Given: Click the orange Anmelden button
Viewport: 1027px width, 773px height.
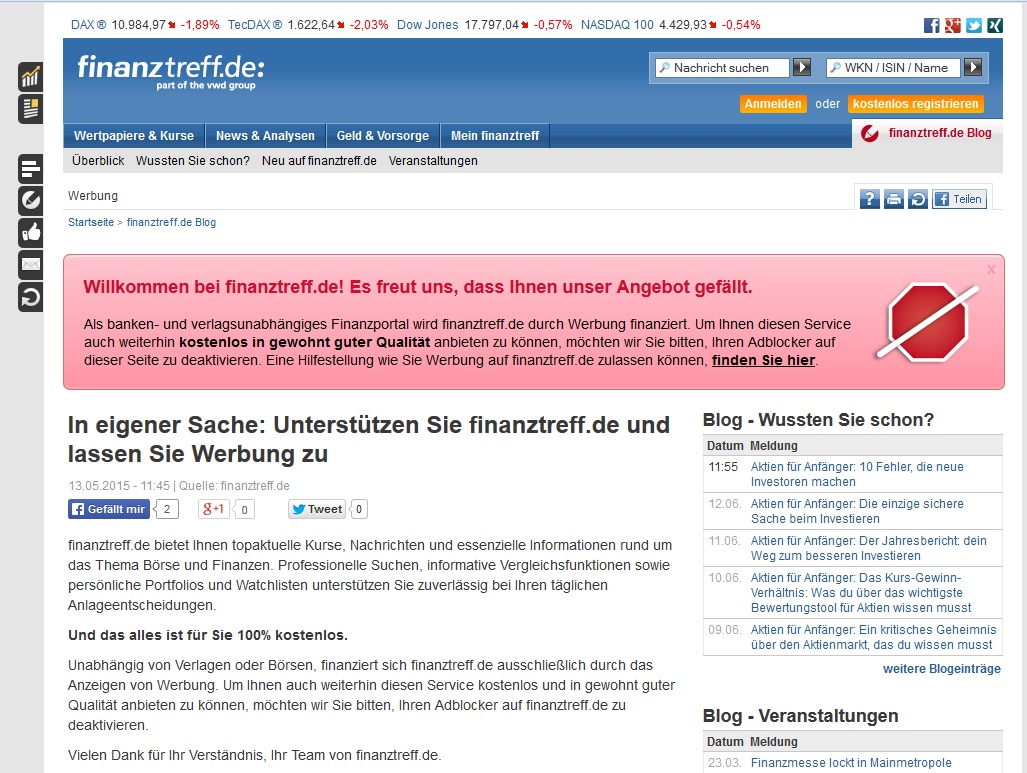Looking at the screenshot, I should point(773,104).
